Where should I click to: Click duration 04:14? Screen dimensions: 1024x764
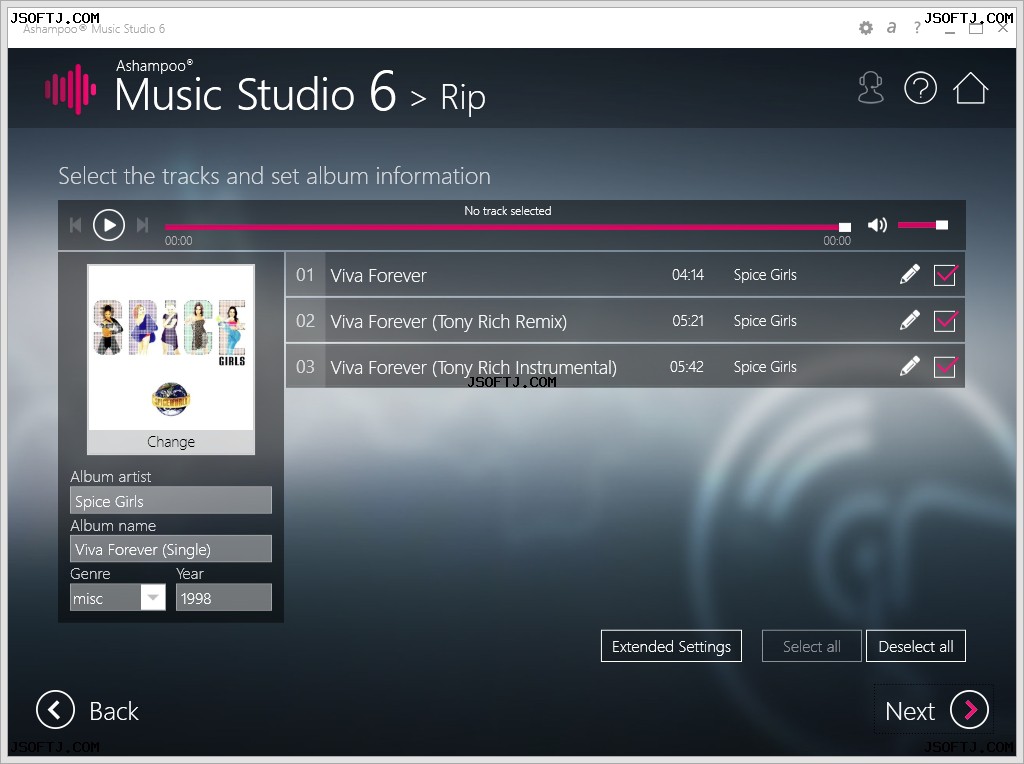point(688,275)
